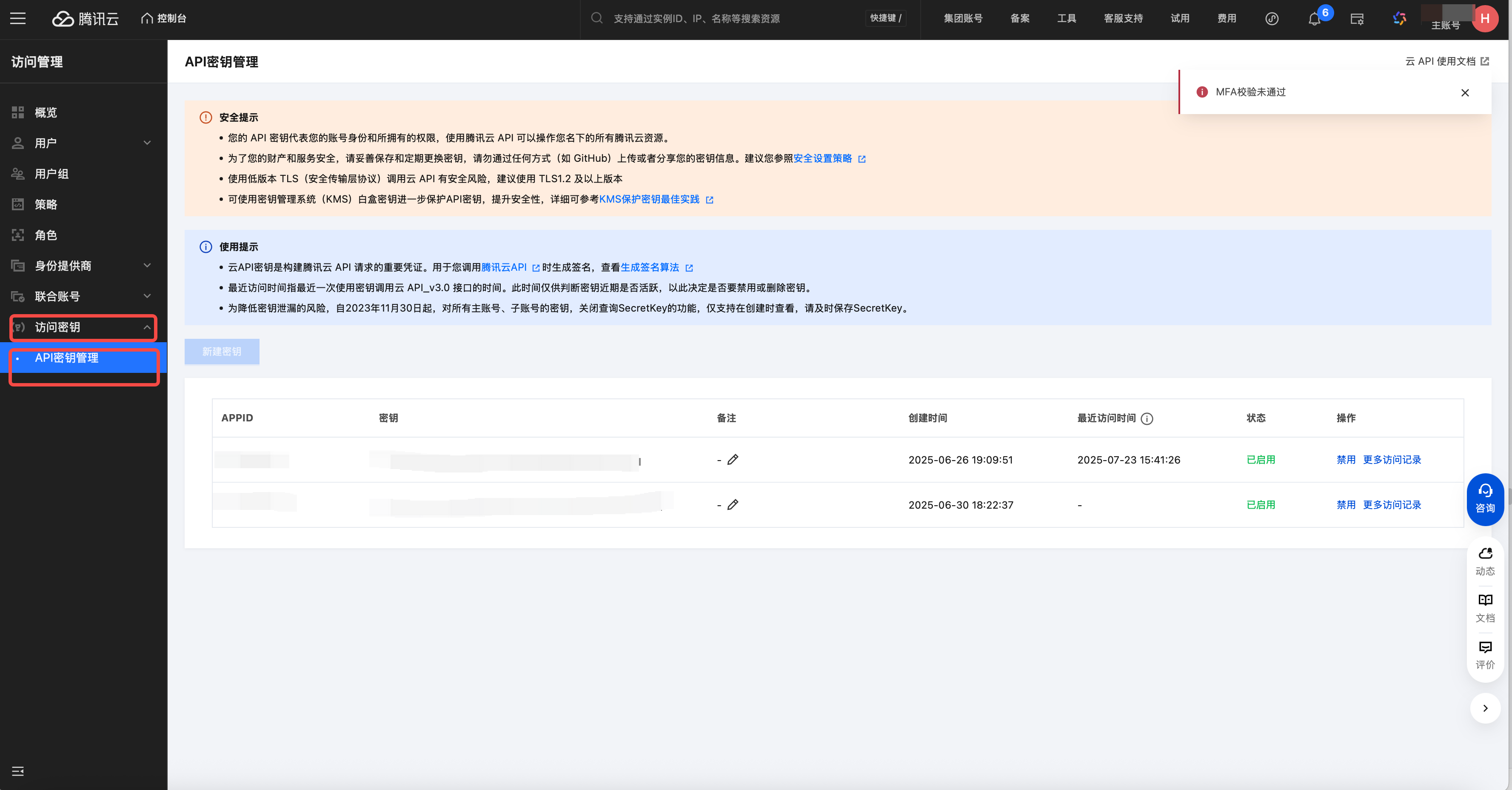This screenshot has height=790, width=1512.
Task: Open 更多访问记录 for second key
Action: pyautogui.click(x=1392, y=504)
